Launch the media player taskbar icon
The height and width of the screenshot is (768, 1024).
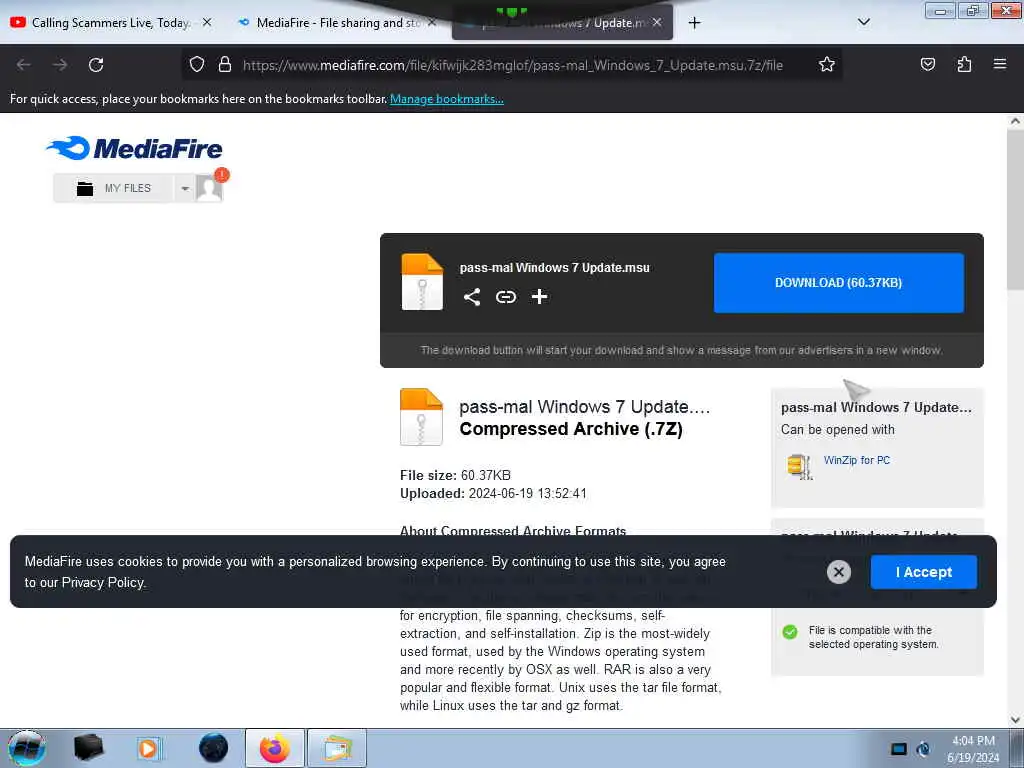[148, 748]
